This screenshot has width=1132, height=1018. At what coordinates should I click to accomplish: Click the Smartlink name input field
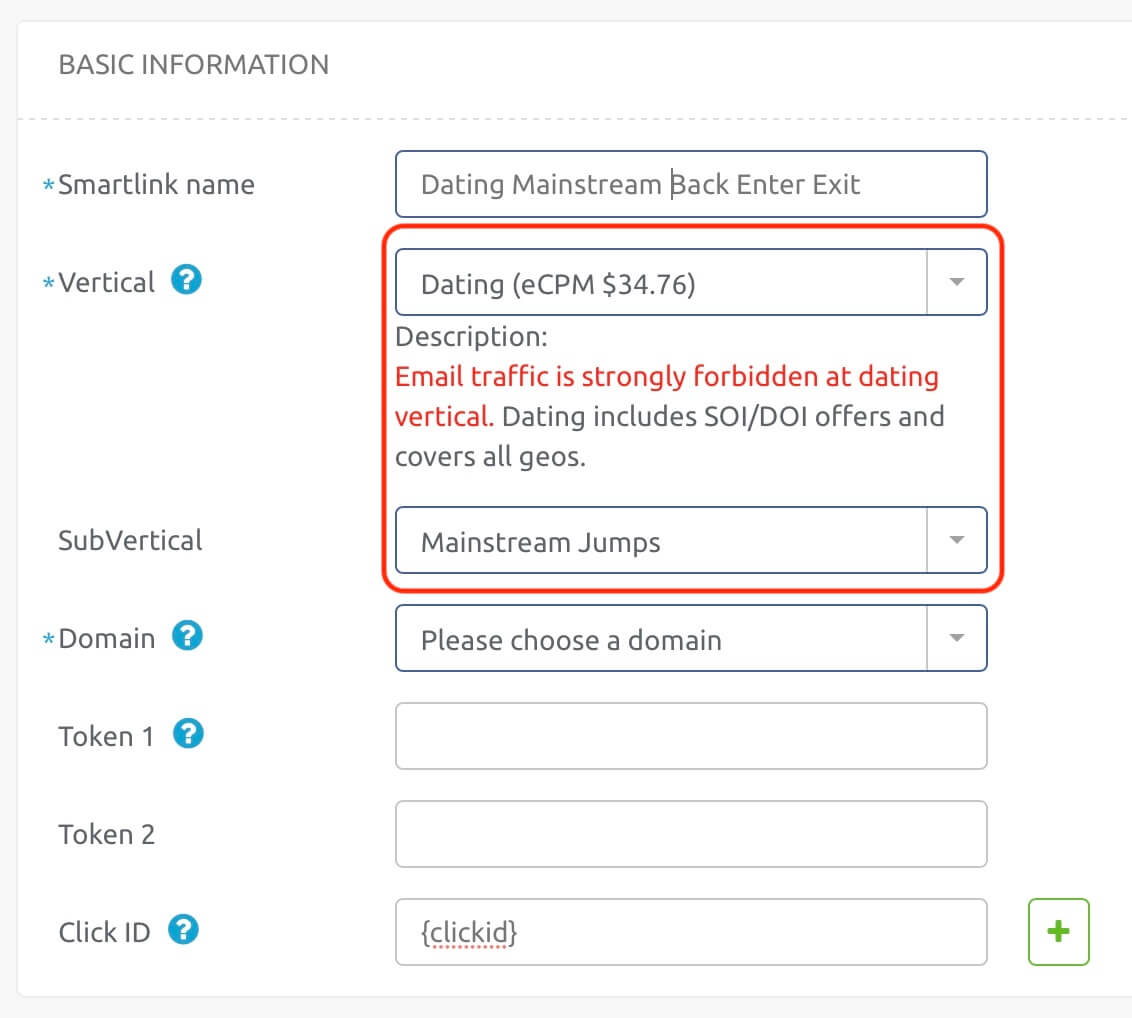pyautogui.click(x=691, y=184)
